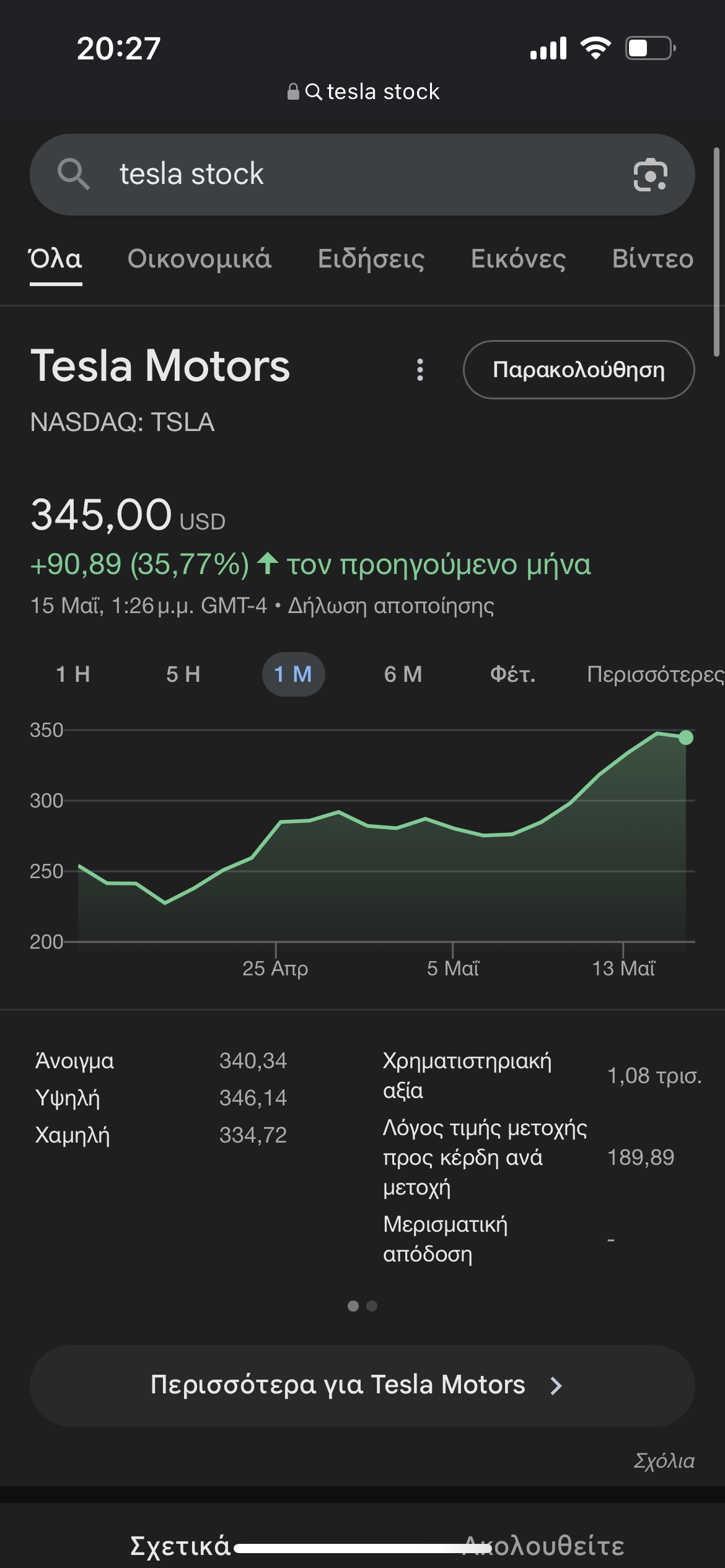725x1568 pixels.
Task: Tap the Google Lens camera icon
Action: click(650, 175)
